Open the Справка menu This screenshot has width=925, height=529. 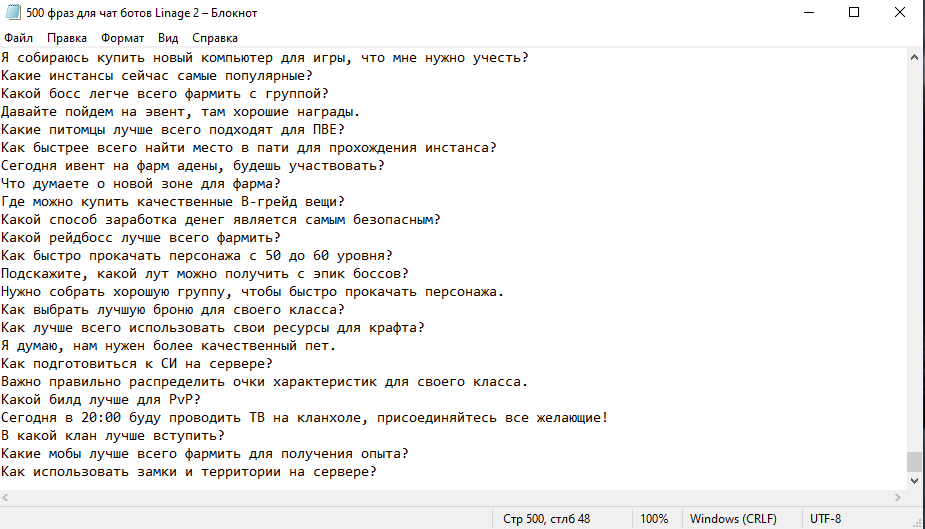[215, 38]
